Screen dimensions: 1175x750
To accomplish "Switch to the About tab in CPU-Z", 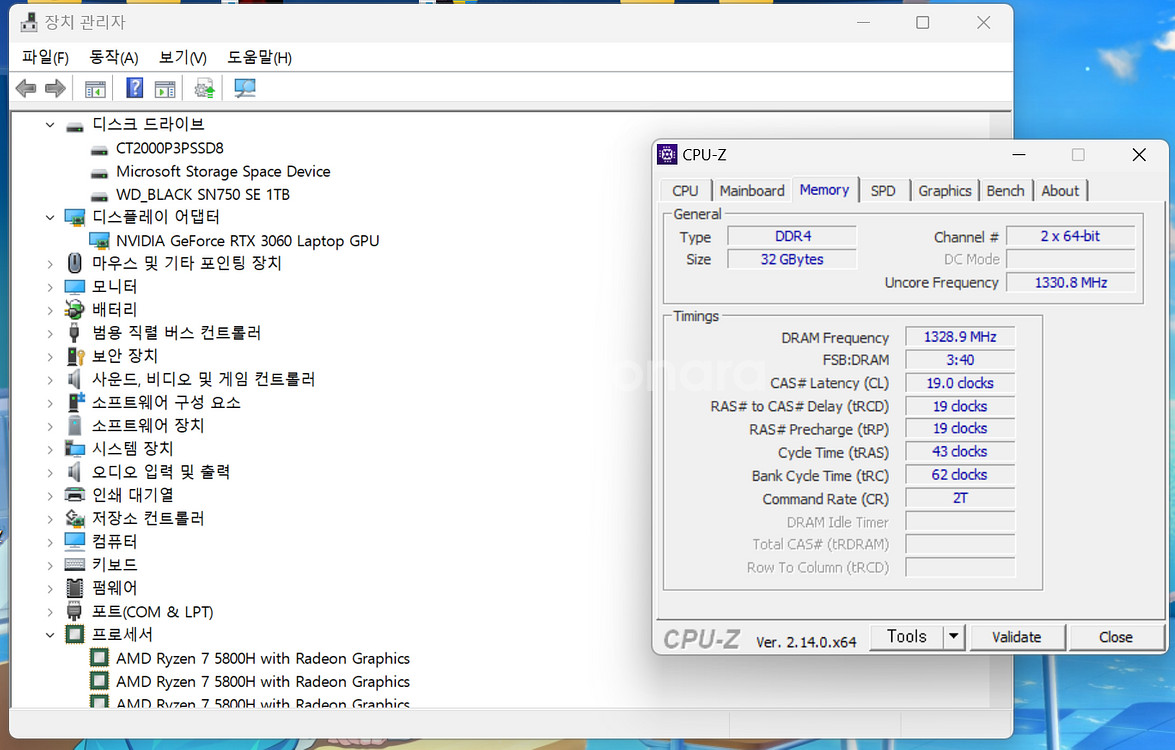I will tap(1060, 191).
